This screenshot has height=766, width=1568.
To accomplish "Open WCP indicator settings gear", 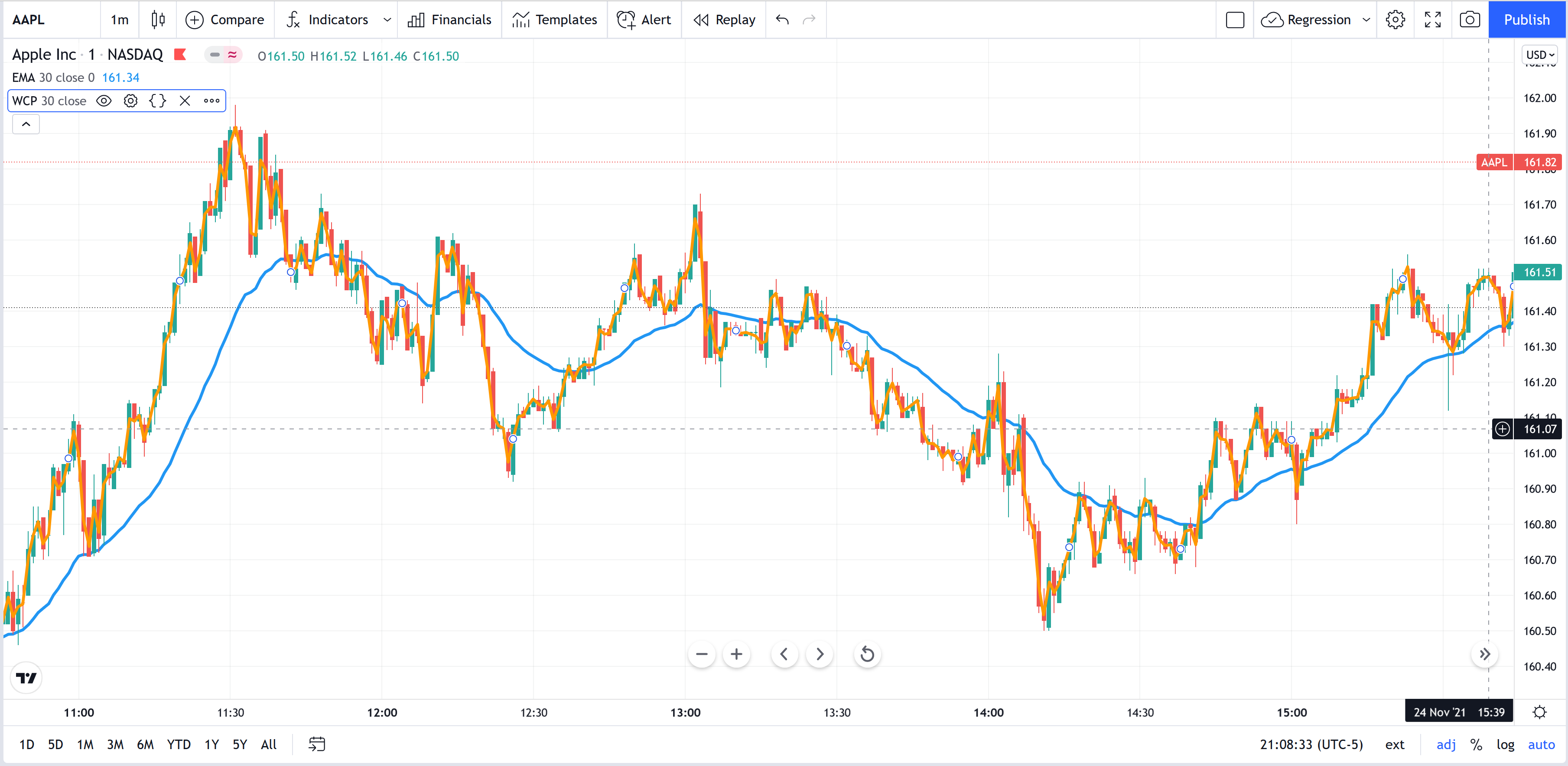I will (131, 101).
